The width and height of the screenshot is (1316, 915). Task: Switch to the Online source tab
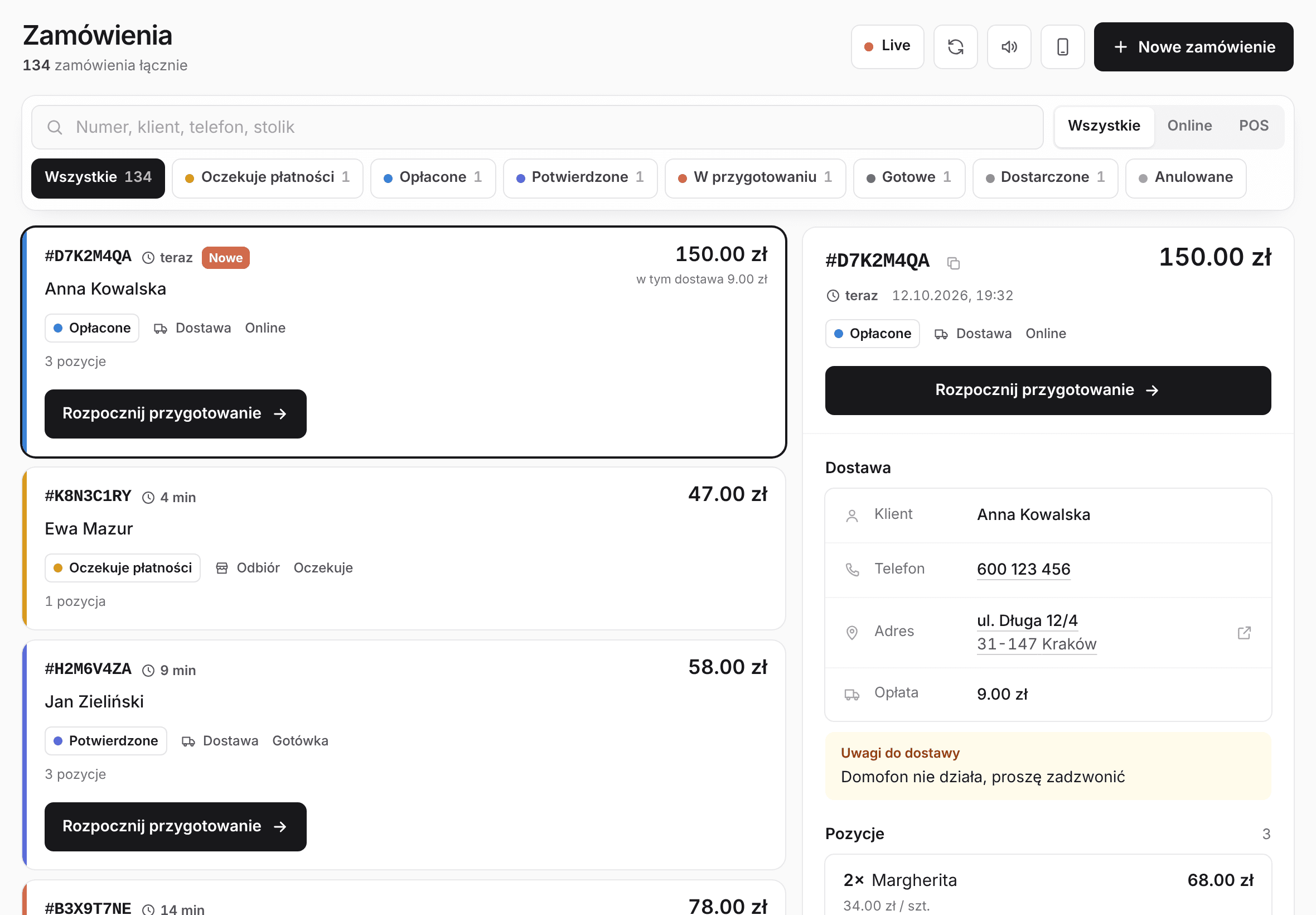[1189, 126]
